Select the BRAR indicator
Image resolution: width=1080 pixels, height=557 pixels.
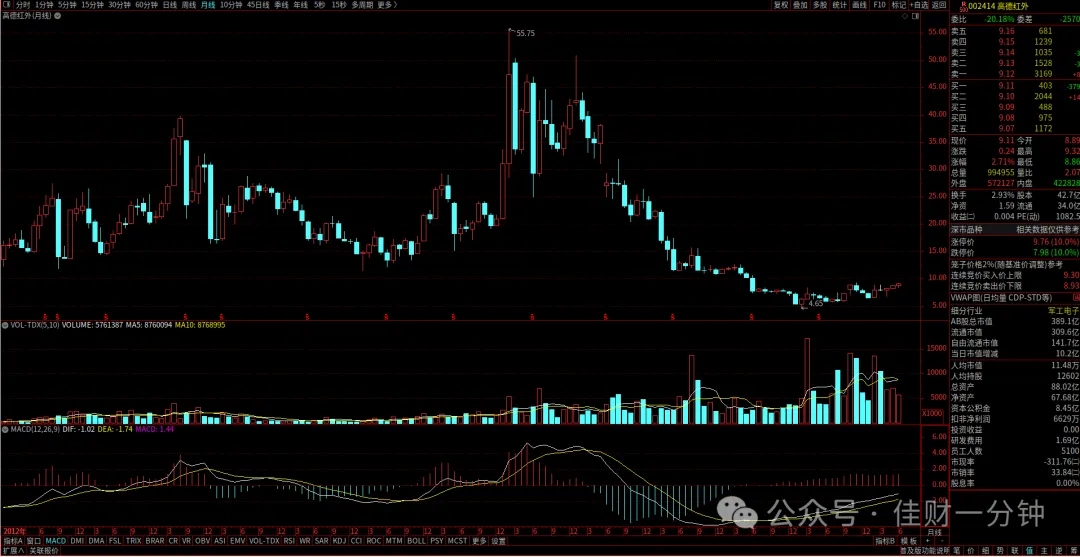[x=155, y=541]
